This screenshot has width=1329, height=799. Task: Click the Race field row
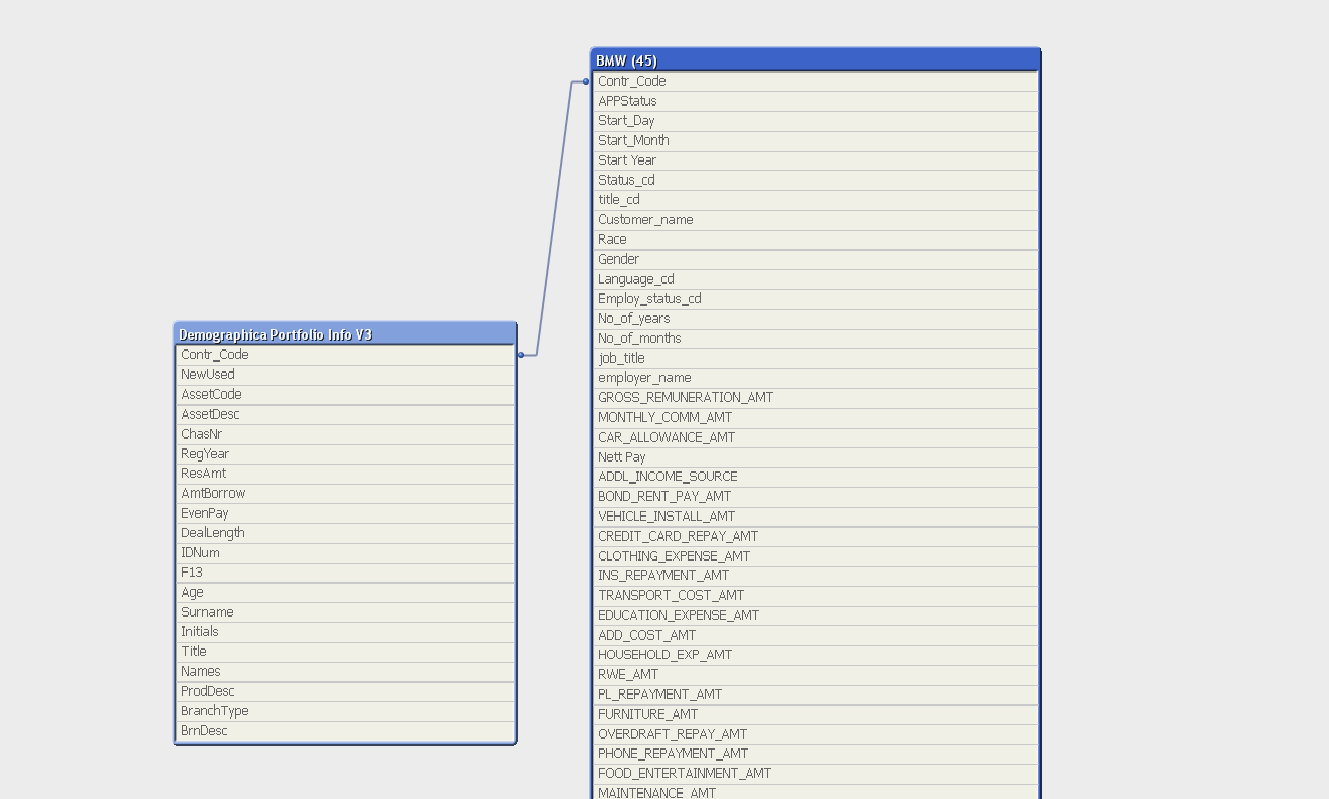[x=816, y=240]
